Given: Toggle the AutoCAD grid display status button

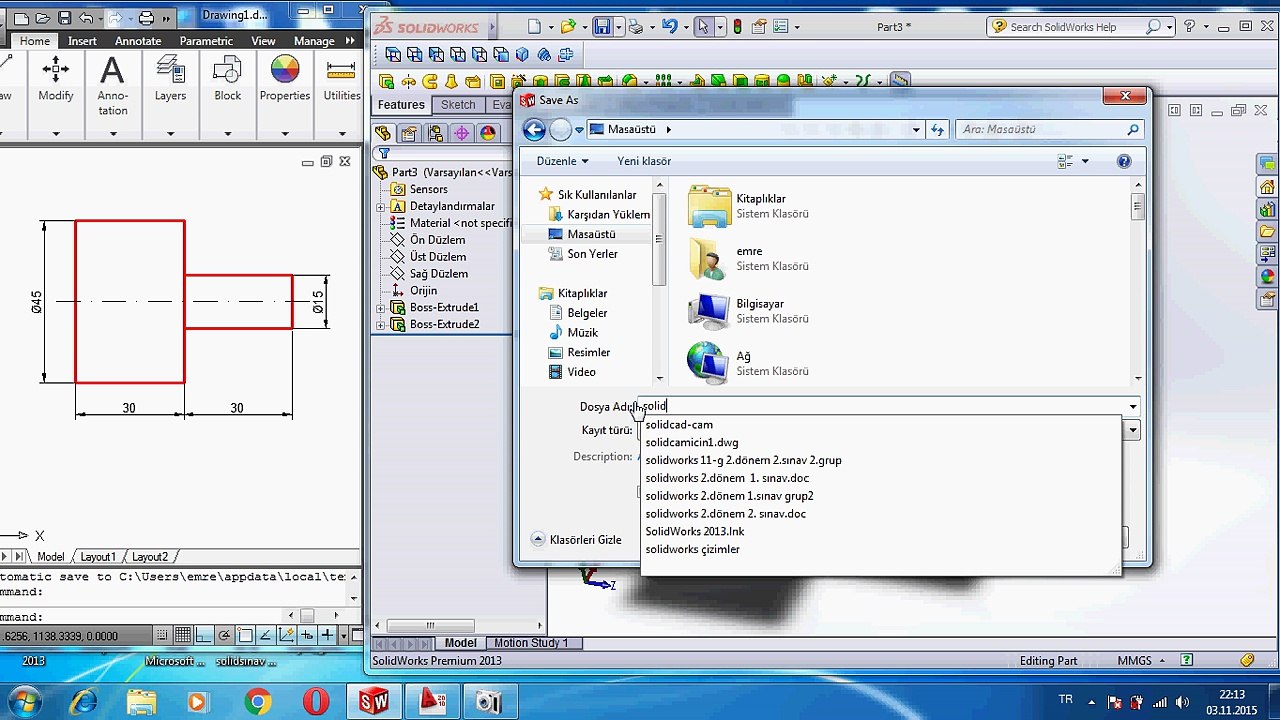Looking at the screenshot, I should click(x=182, y=635).
